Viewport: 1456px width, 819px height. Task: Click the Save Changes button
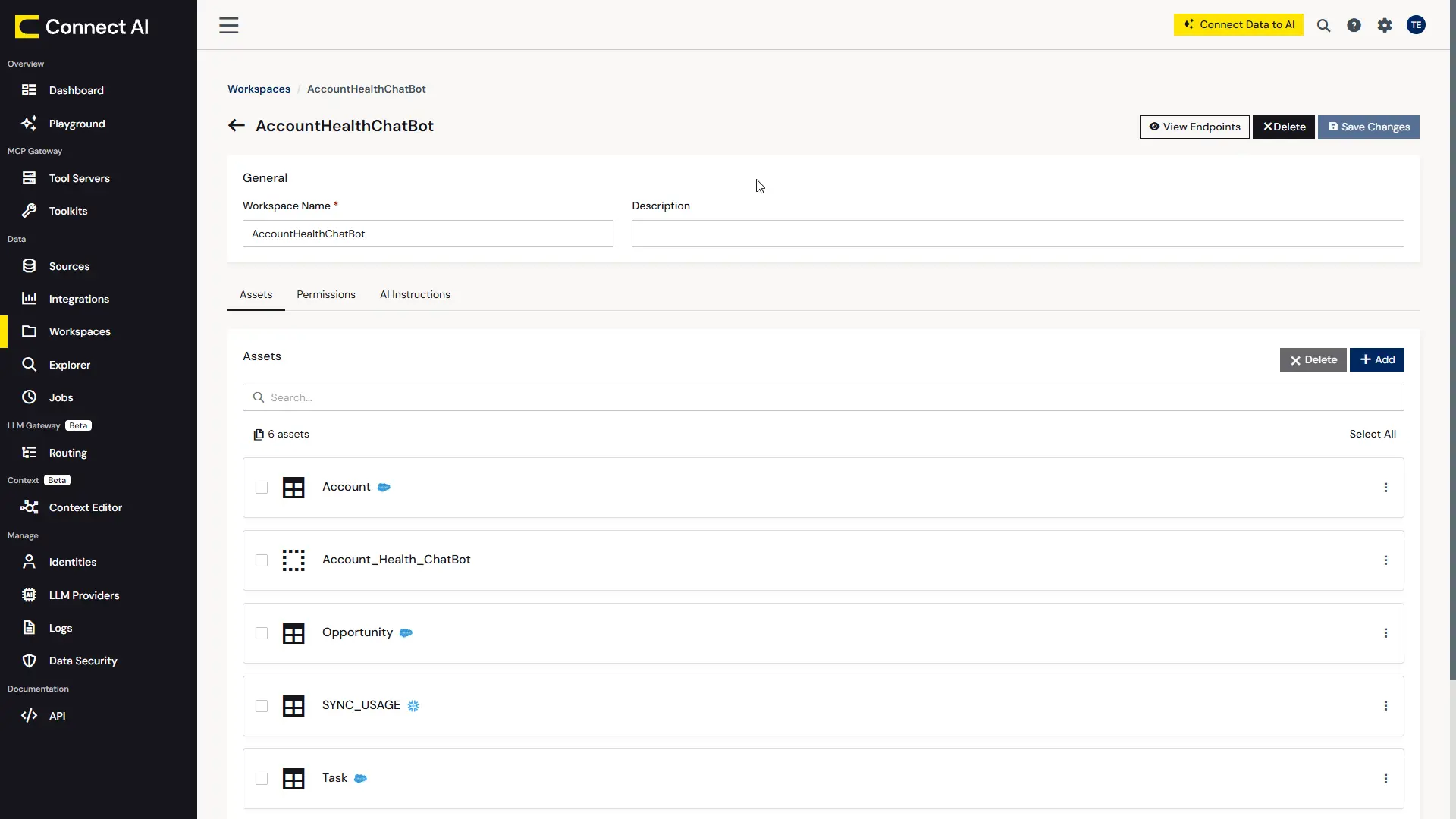click(x=1369, y=127)
